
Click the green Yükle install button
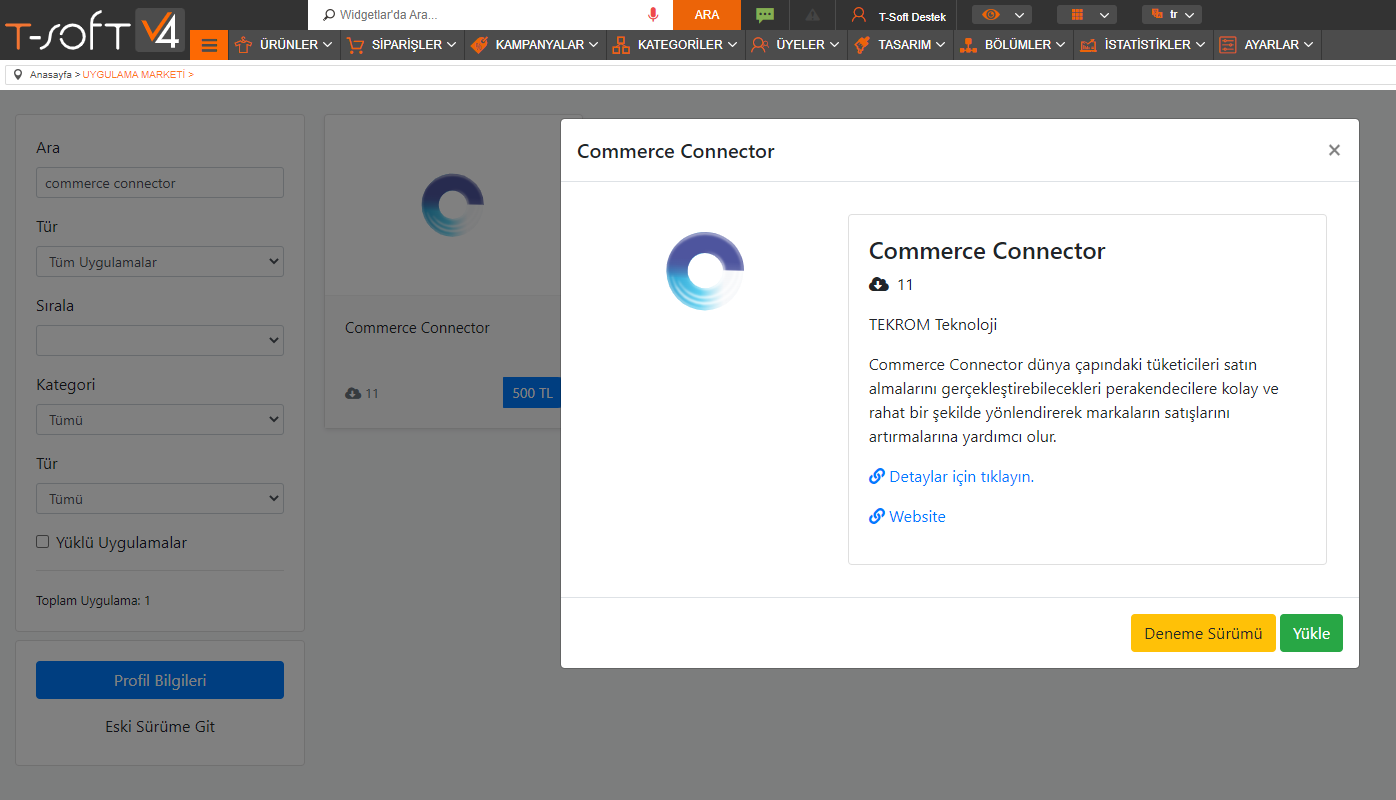click(x=1311, y=633)
